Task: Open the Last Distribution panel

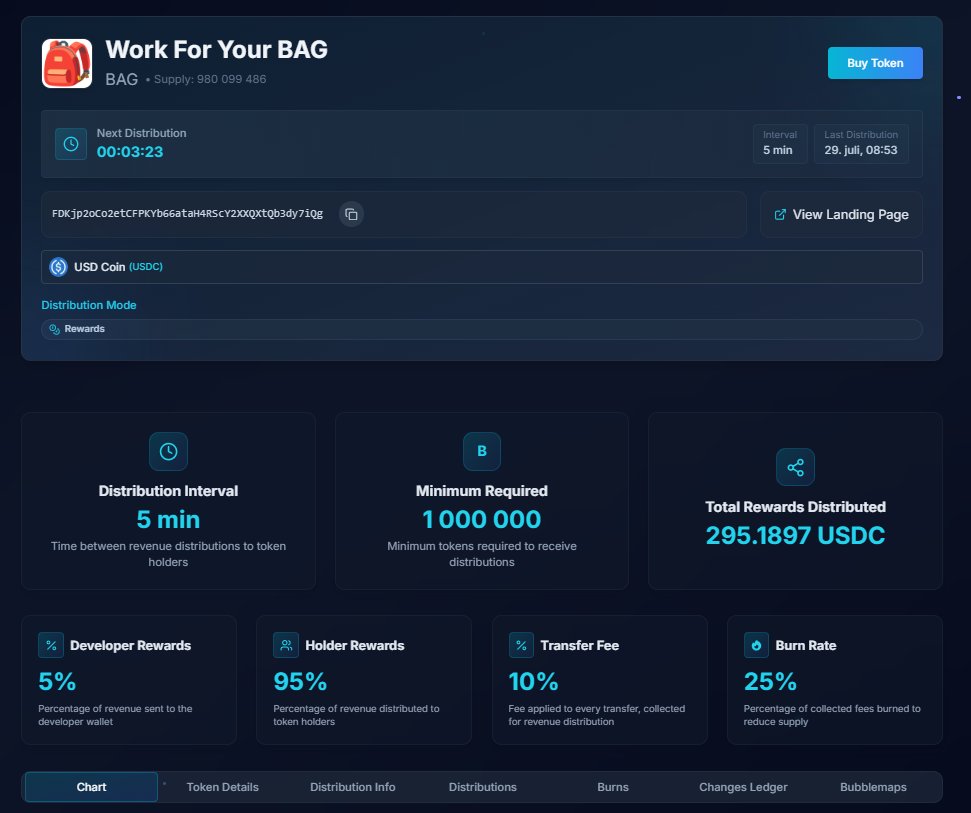Action: 863,143
